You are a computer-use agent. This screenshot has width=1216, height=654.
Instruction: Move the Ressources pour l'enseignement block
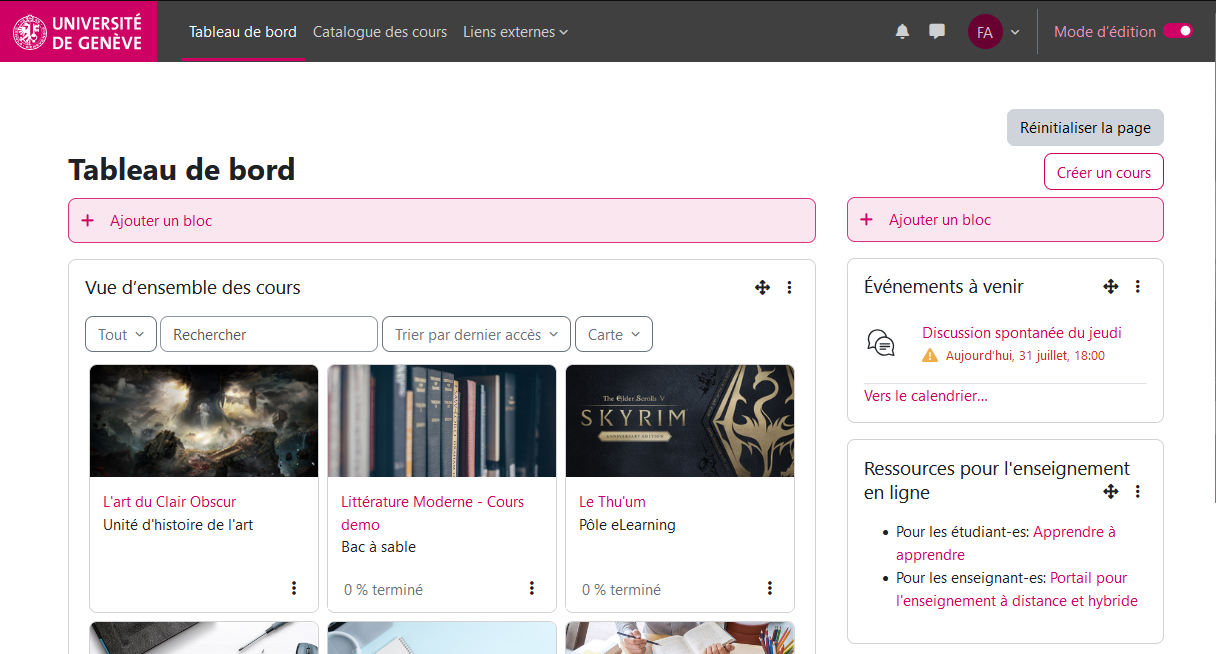1110,492
